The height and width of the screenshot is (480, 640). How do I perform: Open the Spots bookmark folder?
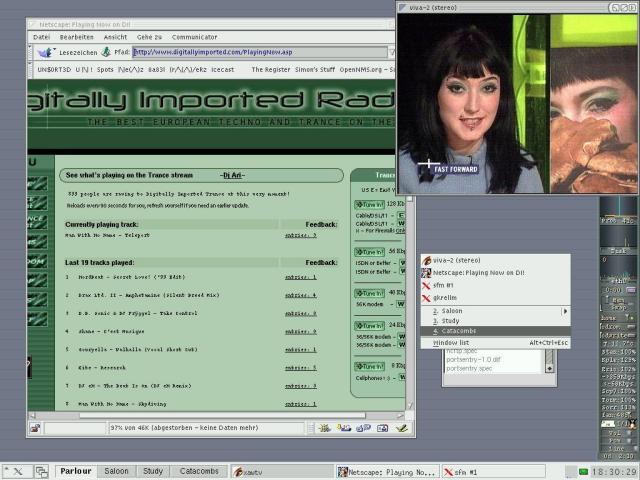pyautogui.click(x=105, y=70)
